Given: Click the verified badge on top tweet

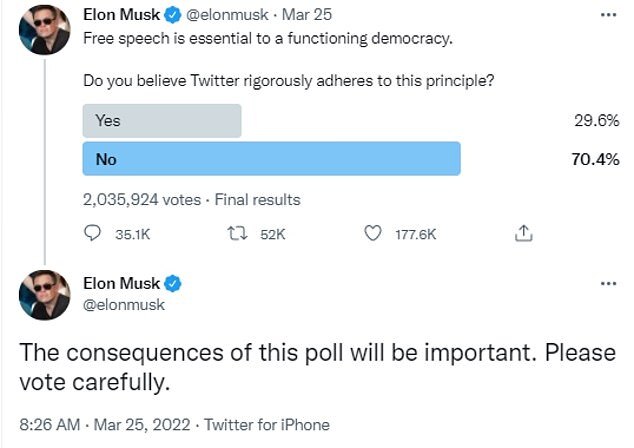Looking at the screenshot, I should (x=173, y=15).
